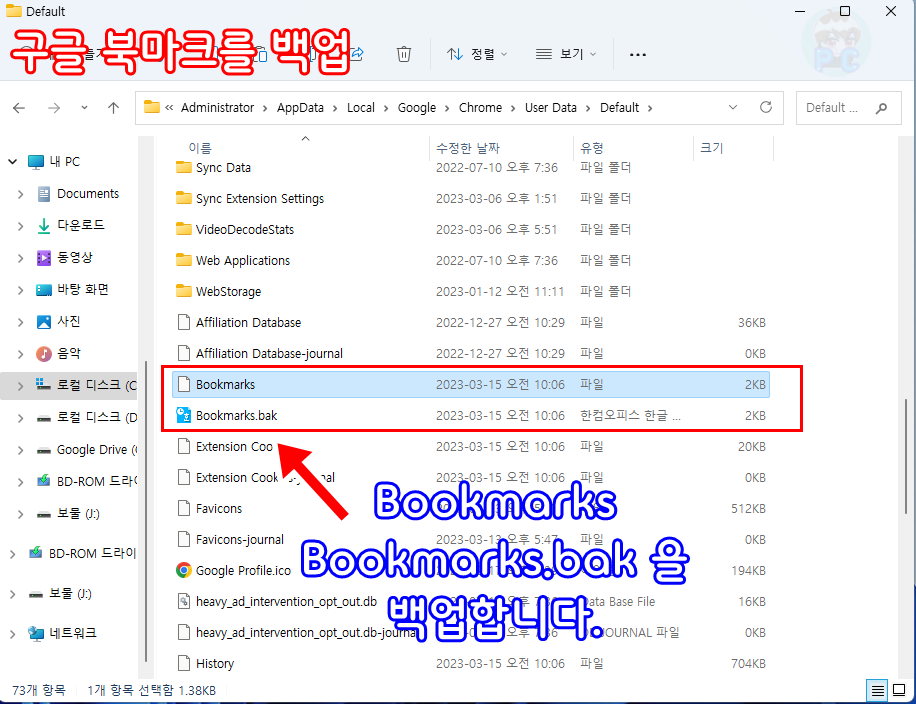Viewport: 916px width, 704px height.
Task: Click Bookmarks modified date 2023-03-15 오전 10:06
Action: click(x=500, y=384)
